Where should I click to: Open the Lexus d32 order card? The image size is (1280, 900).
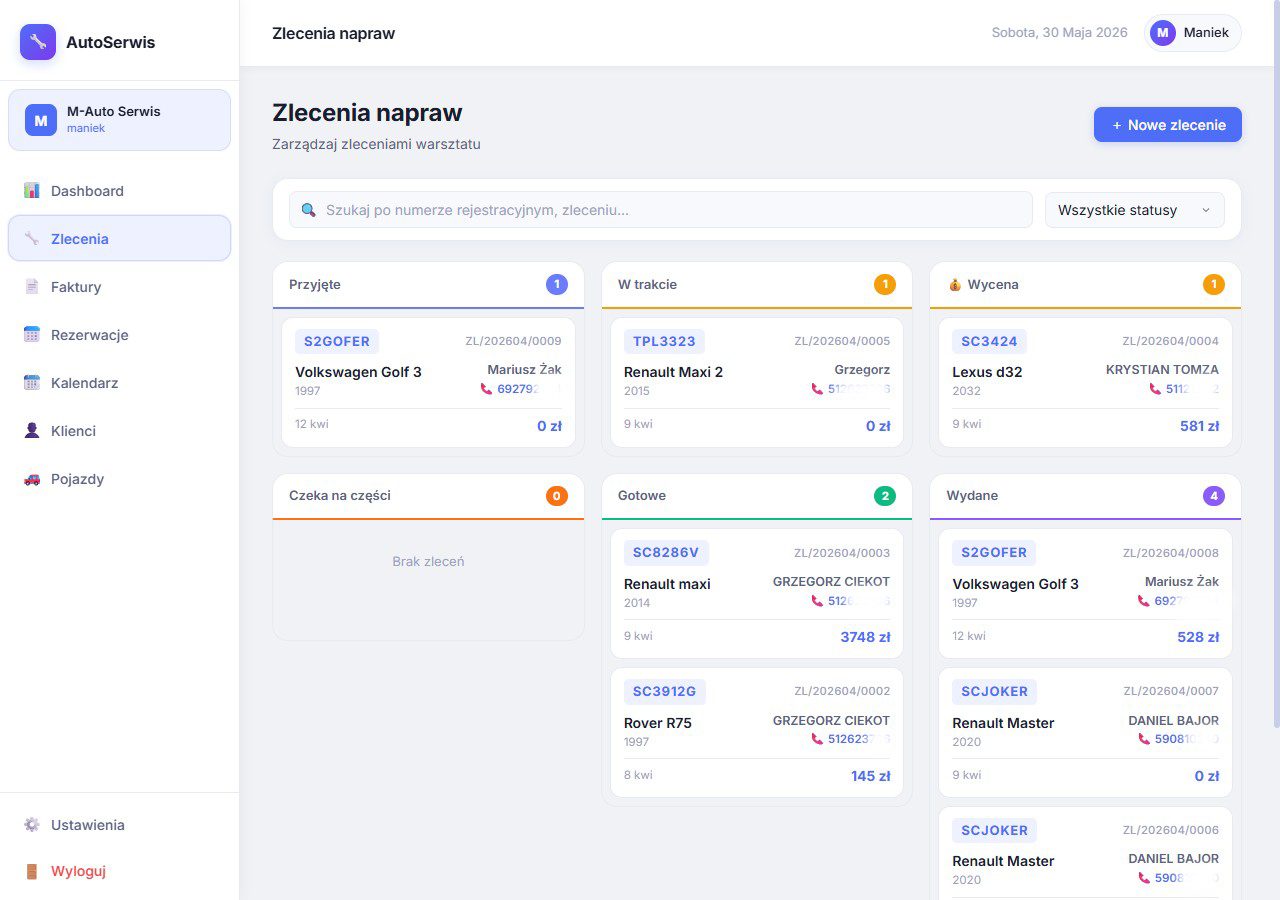(1086, 383)
